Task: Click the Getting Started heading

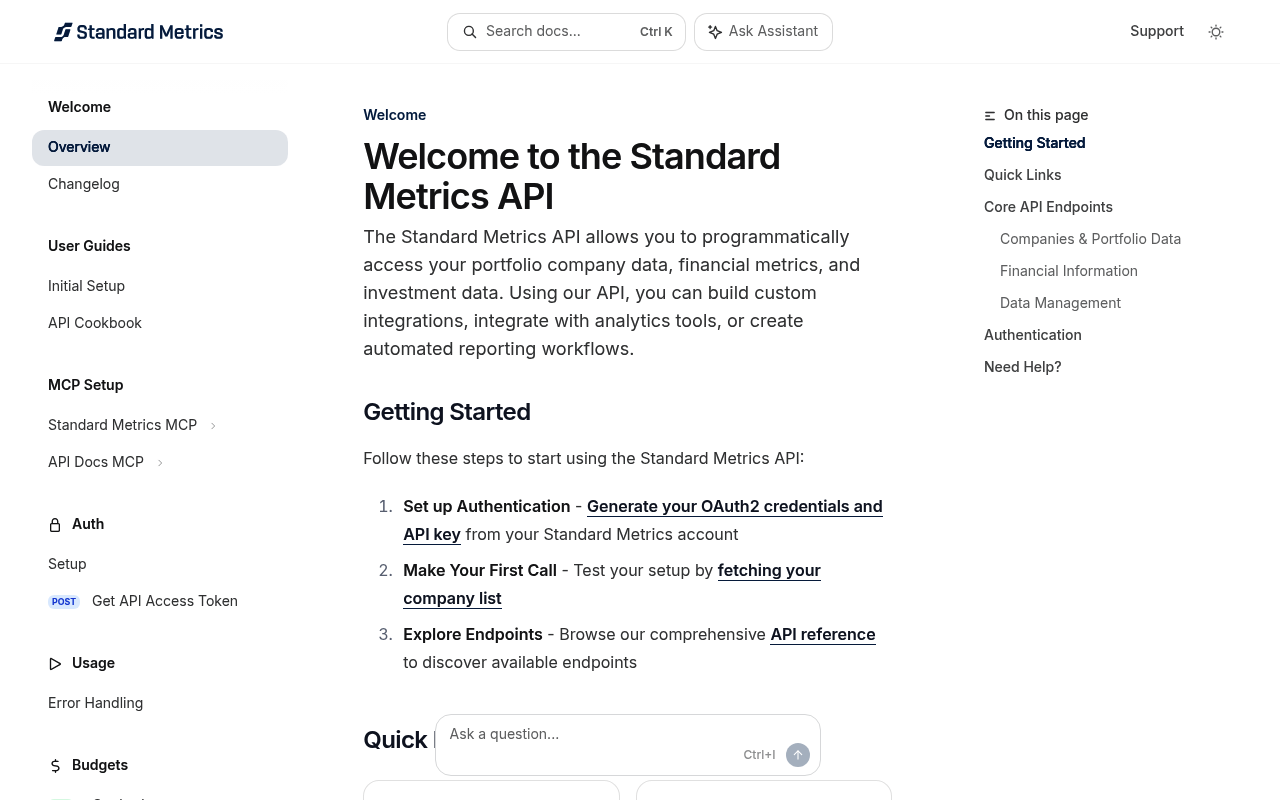Action: point(447,412)
